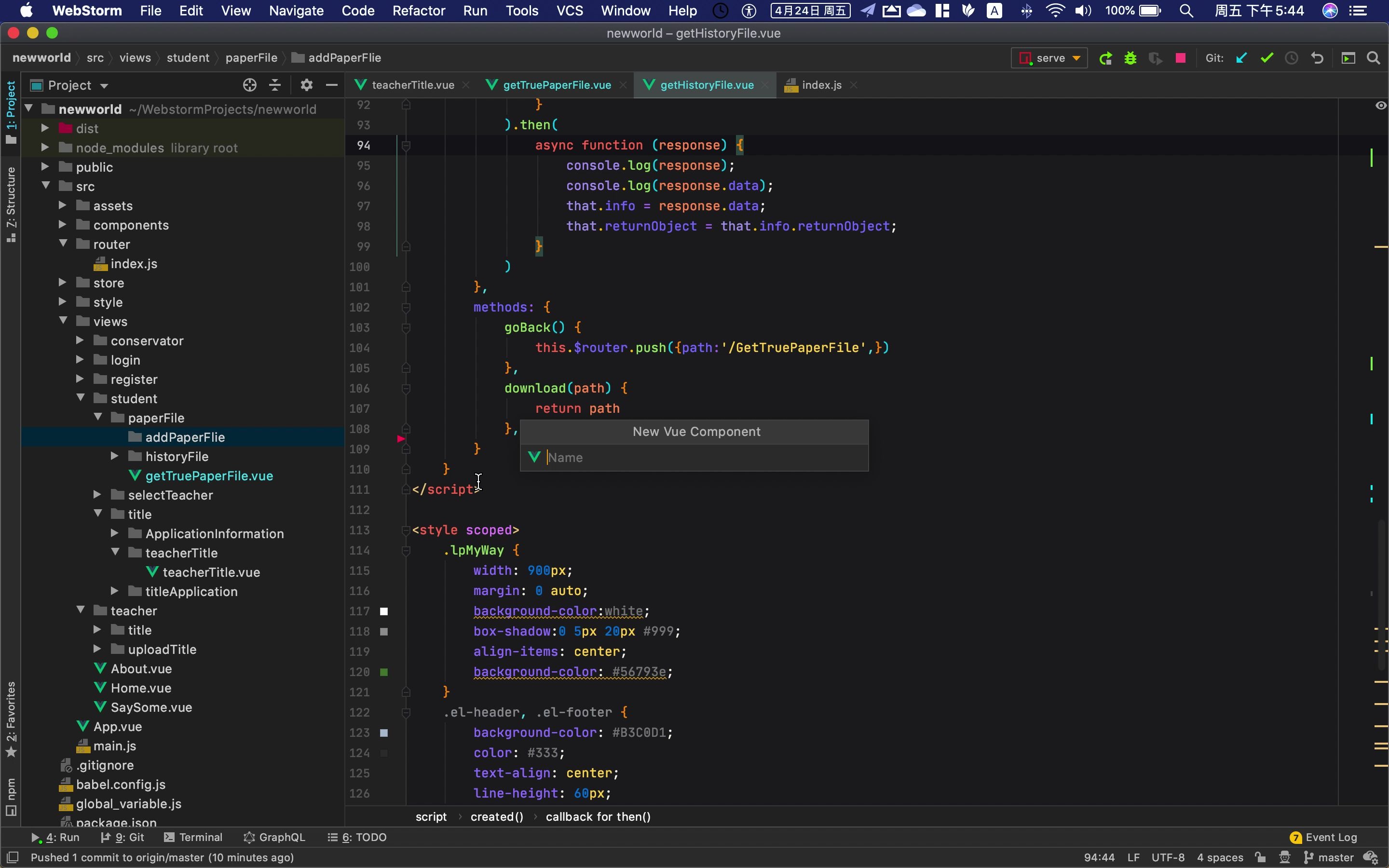Screen dimensions: 1389x868
Task: Click Collapse All in Project panel
Action: 275,85
